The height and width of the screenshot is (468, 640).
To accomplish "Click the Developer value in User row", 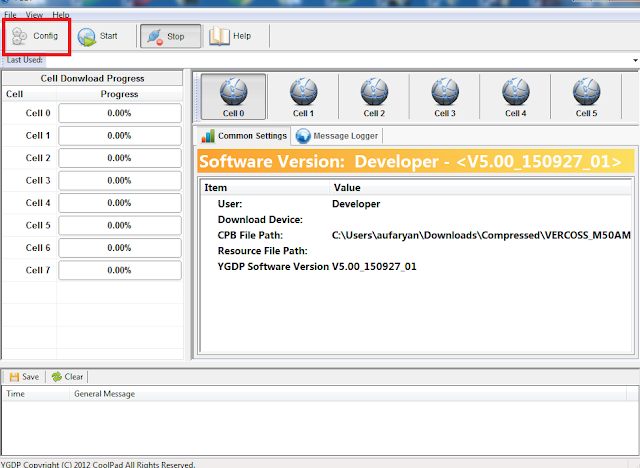I will (x=356, y=204).
